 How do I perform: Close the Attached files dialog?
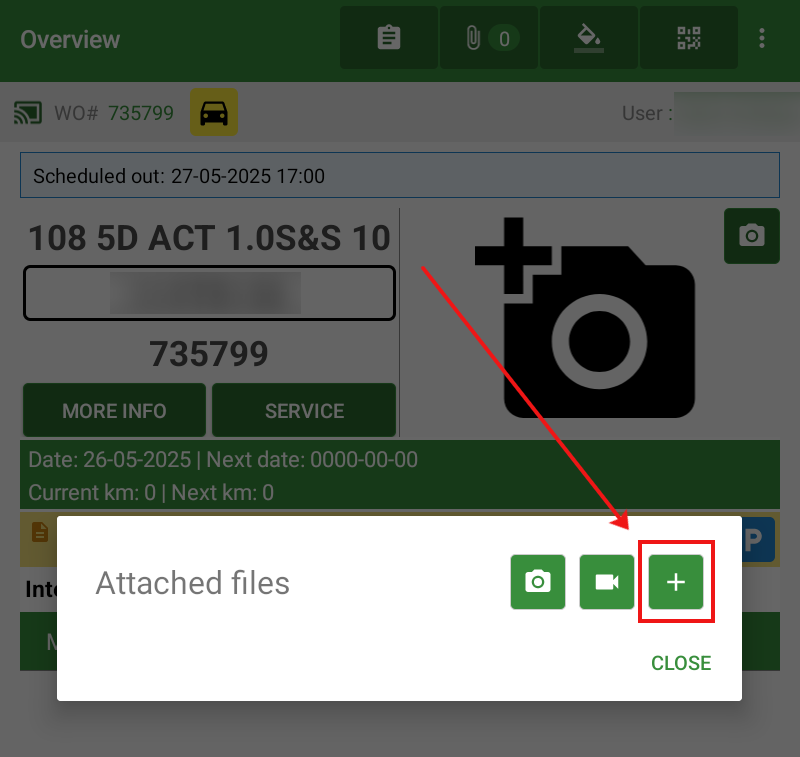click(x=681, y=663)
